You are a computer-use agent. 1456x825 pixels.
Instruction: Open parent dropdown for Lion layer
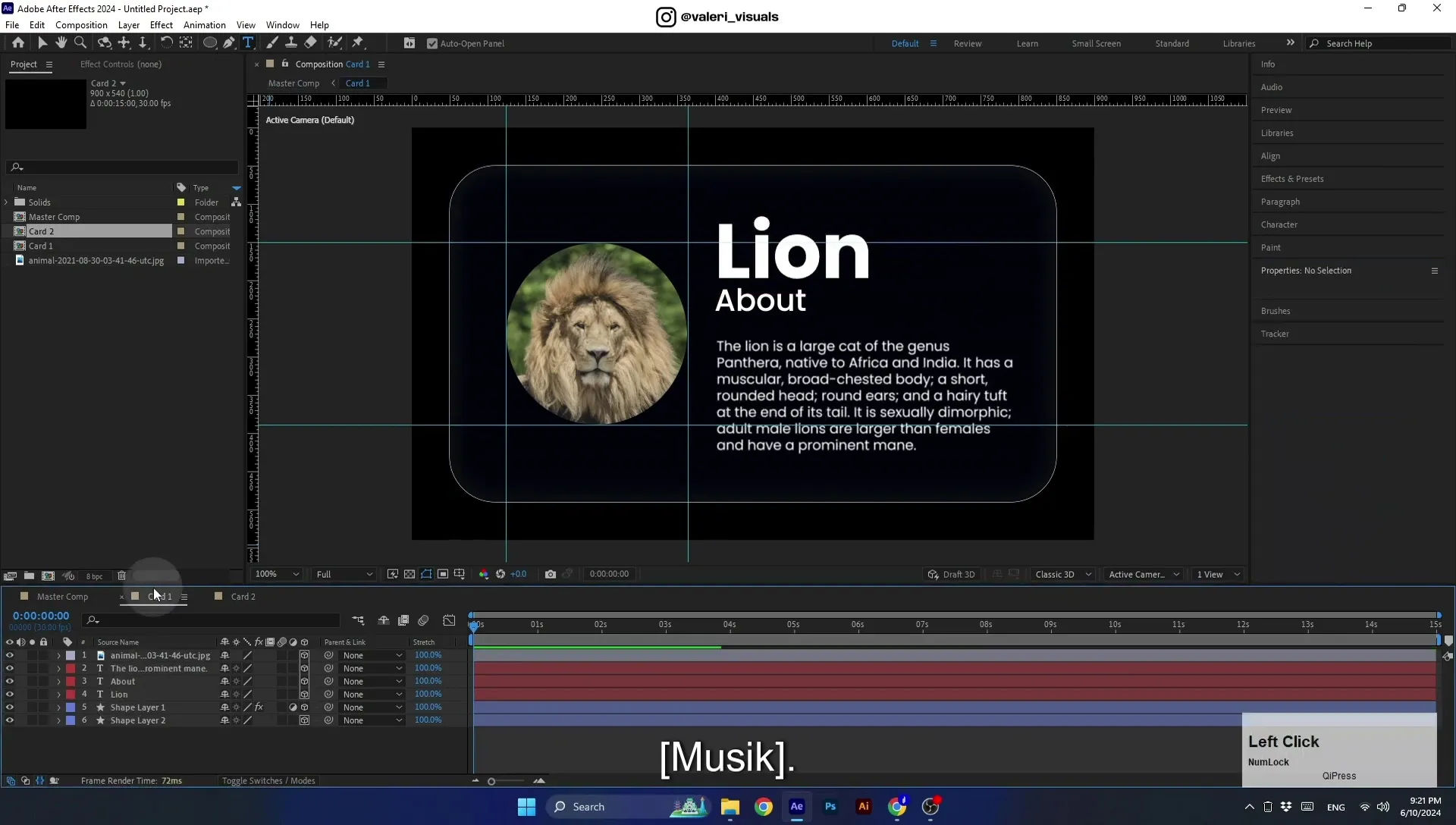tap(372, 695)
